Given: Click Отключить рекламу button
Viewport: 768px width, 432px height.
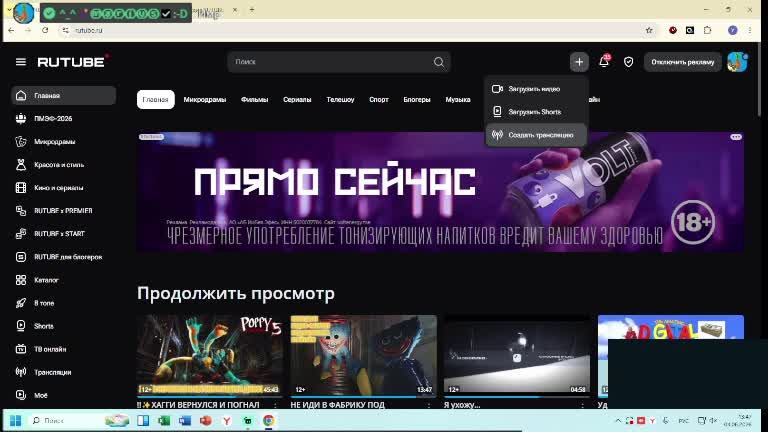Looking at the screenshot, I should click(x=683, y=62).
